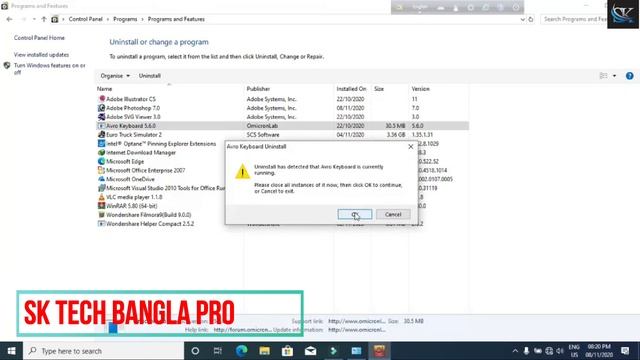Open notification Action Center icon

click(625, 351)
